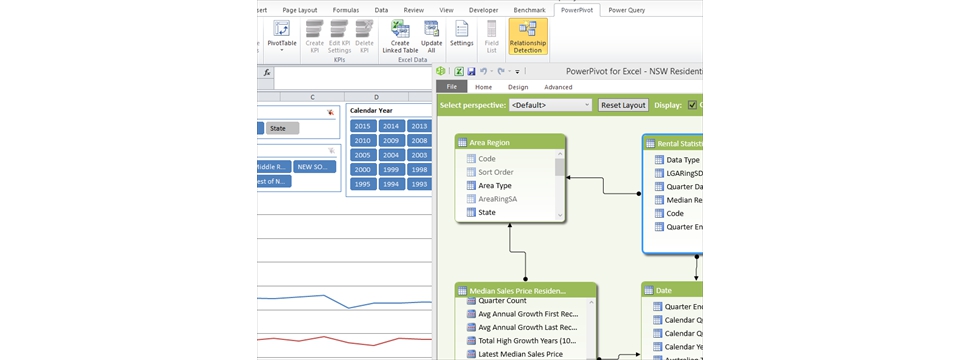Image resolution: width=960 pixels, height=360 pixels.
Task: Click scroll up arrow in Area Region table
Action: [560, 155]
